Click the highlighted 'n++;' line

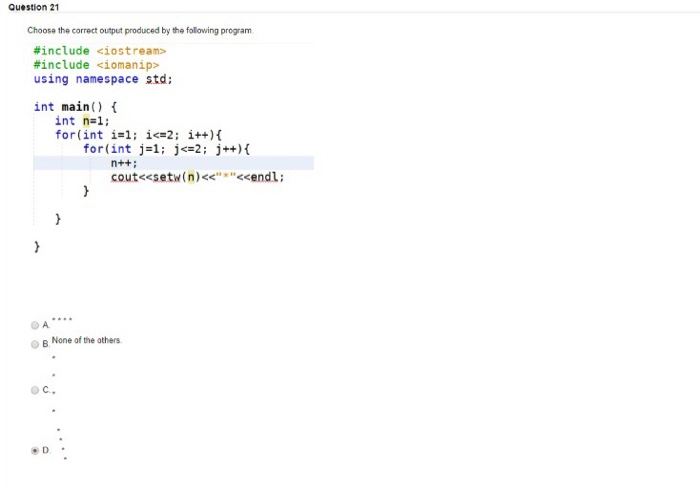pos(174,163)
